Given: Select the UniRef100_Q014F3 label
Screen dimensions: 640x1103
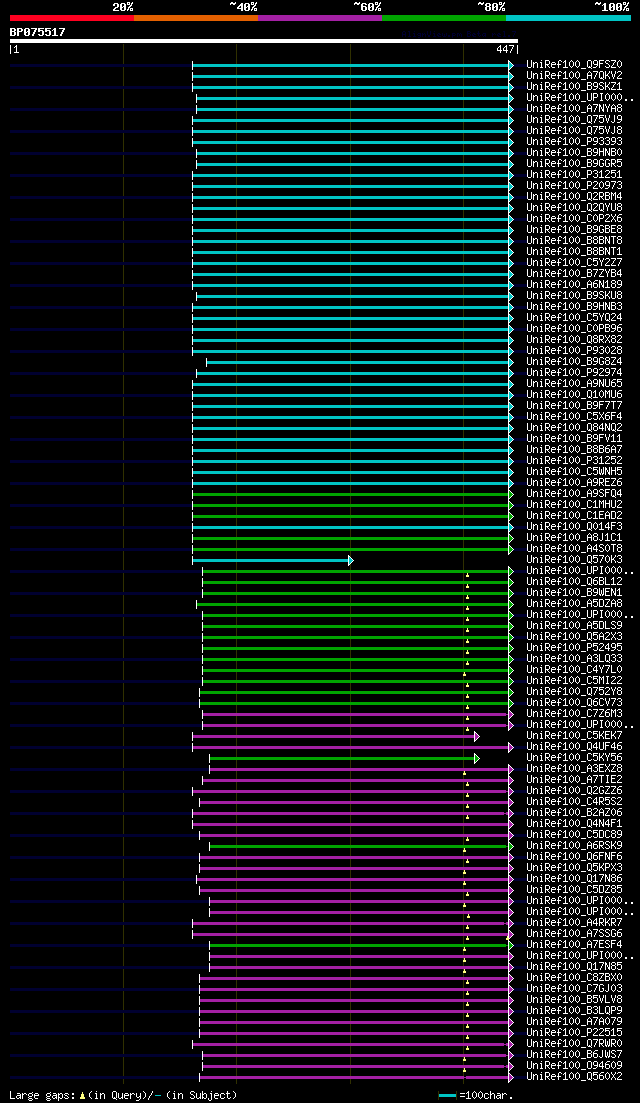Looking at the screenshot, I should 574,526.
